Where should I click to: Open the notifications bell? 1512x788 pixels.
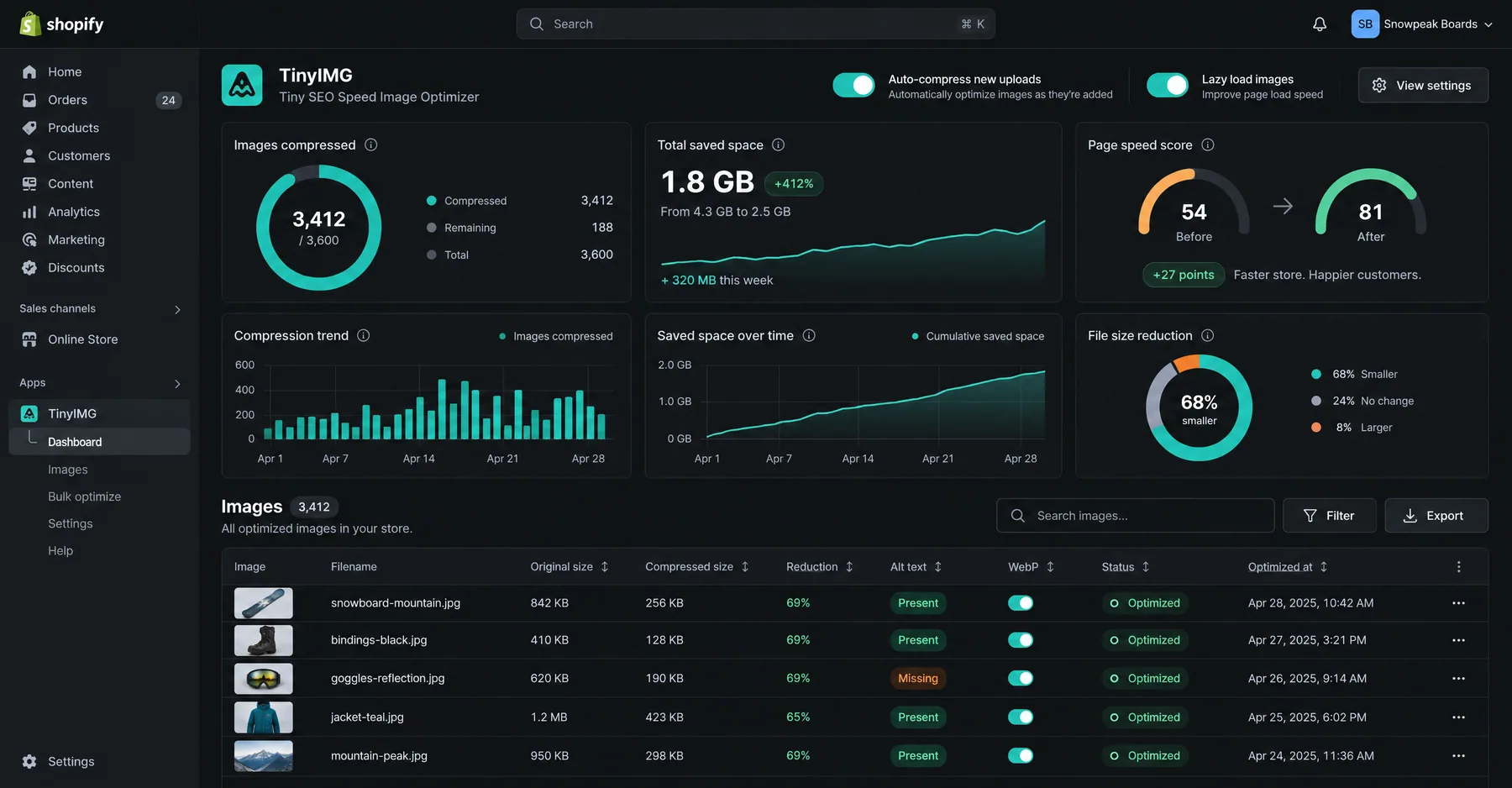pos(1320,24)
